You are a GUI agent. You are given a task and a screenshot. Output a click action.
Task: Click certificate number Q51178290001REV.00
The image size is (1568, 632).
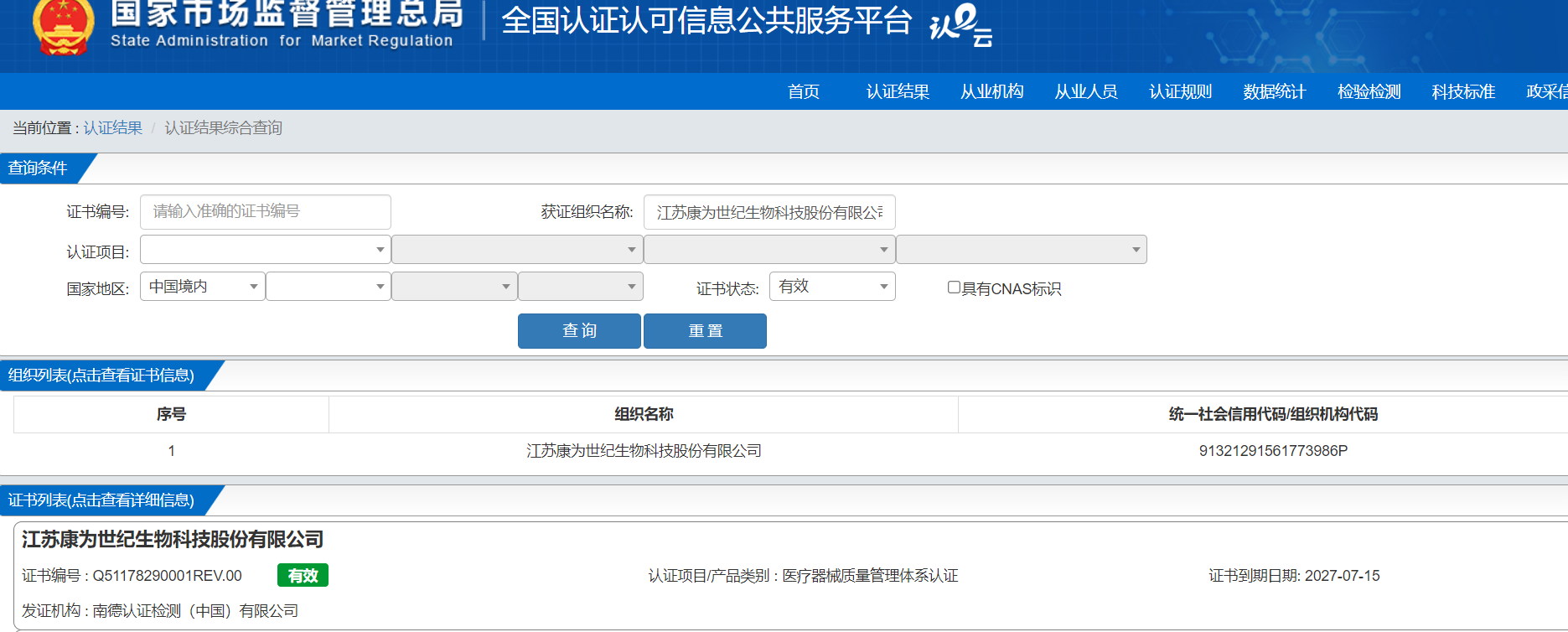click(x=167, y=576)
